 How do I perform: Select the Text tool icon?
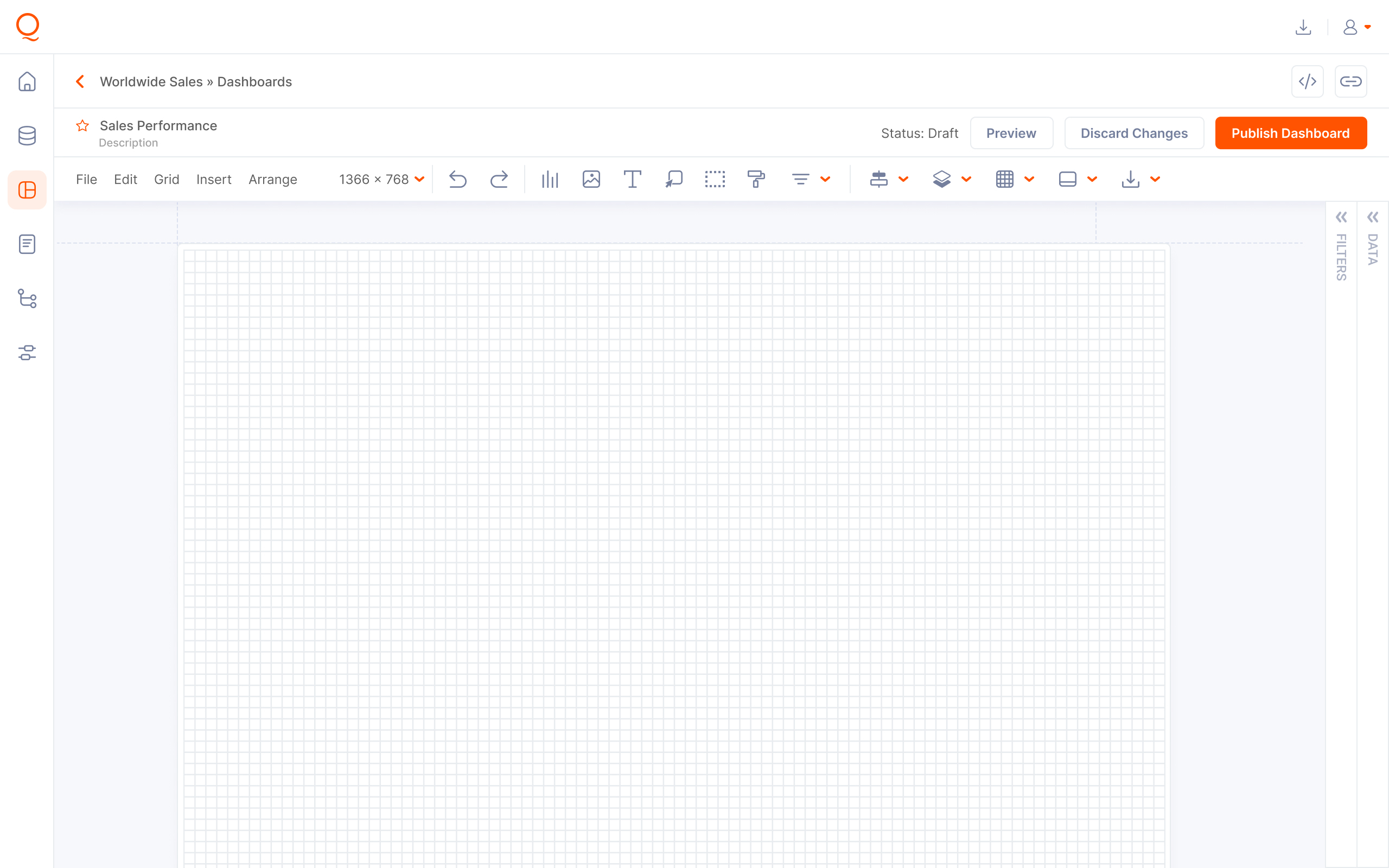(632, 179)
